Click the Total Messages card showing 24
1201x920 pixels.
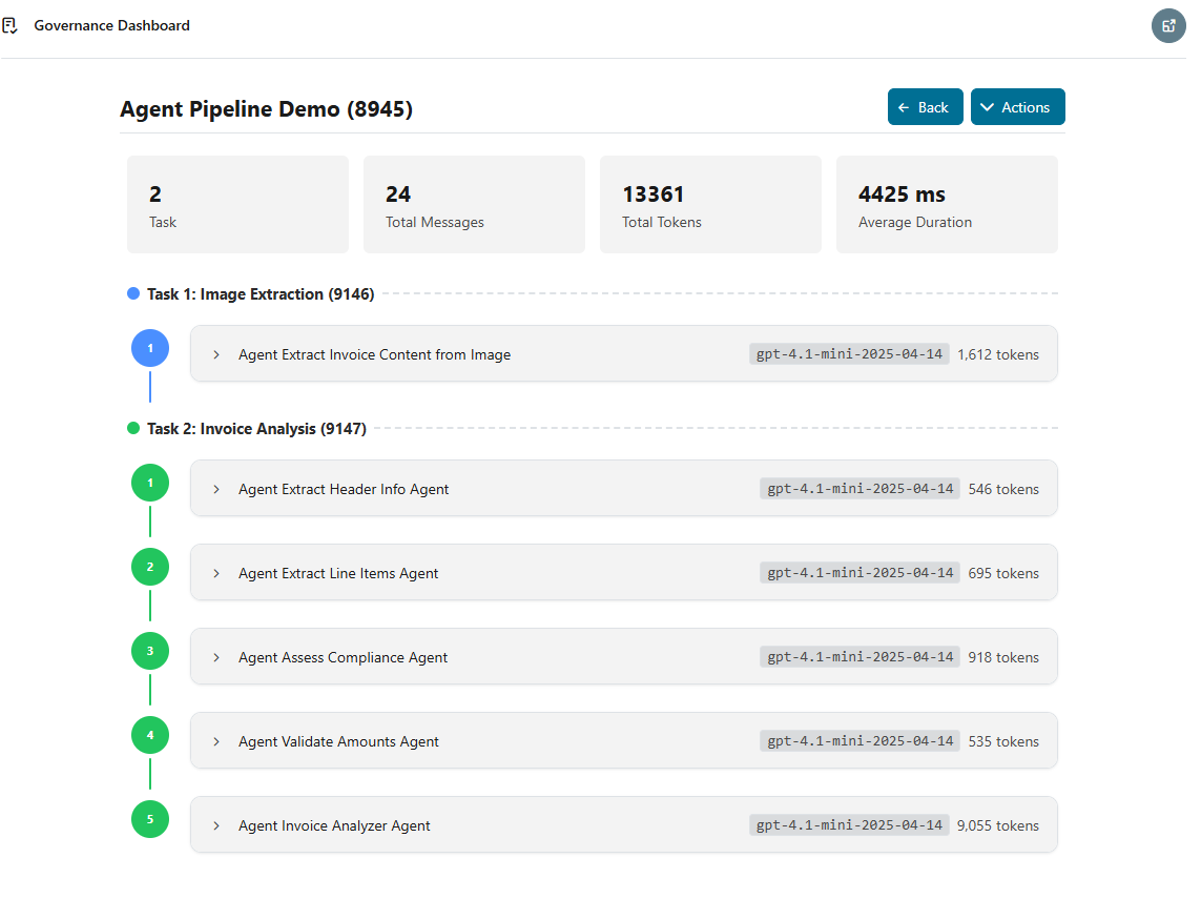click(474, 204)
